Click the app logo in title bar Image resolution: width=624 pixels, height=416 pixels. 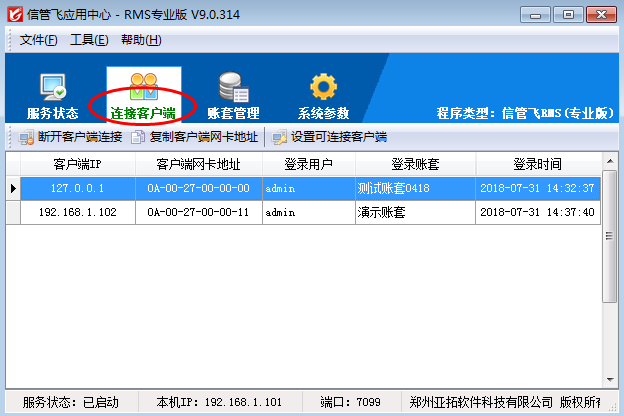pyautogui.click(x=12, y=14)
